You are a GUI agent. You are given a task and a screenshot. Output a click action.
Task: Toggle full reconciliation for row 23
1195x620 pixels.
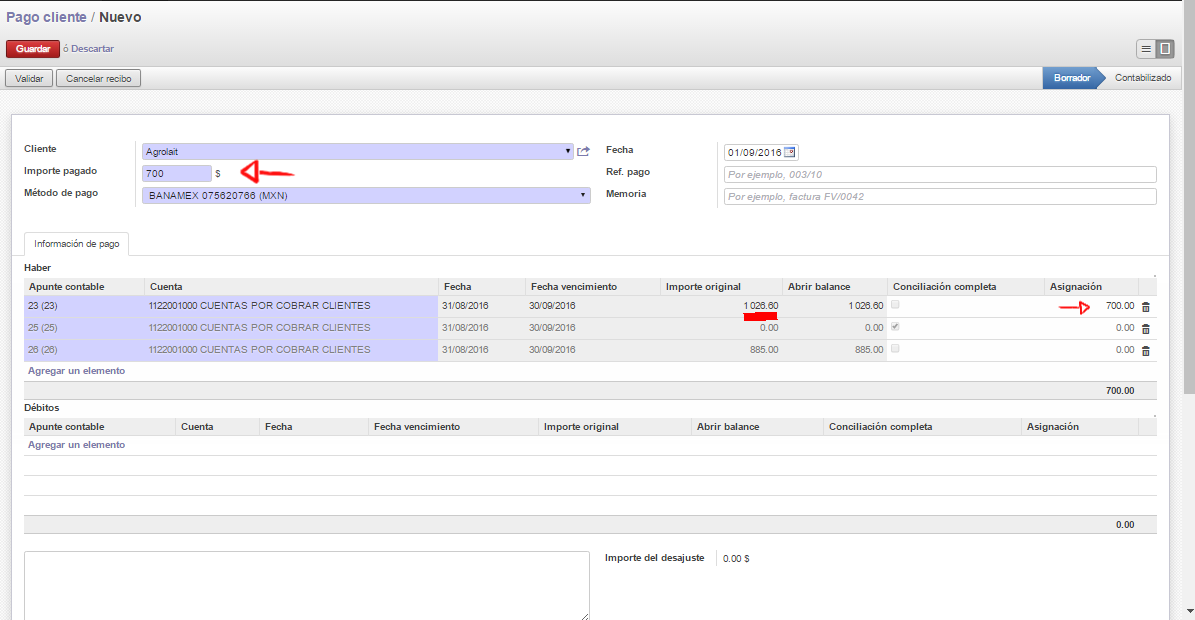[x=895, y=305]
